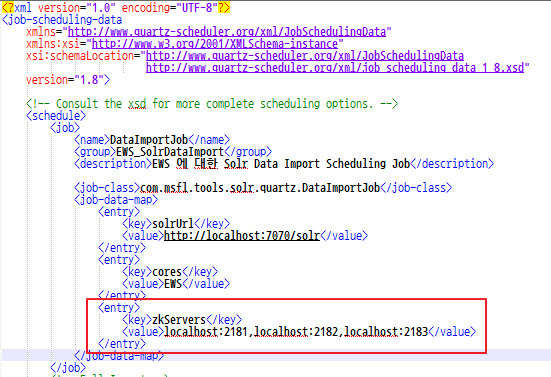The image size is (551, 377).
Task: Click the DataImportJob name text
Action: point(149,140)
